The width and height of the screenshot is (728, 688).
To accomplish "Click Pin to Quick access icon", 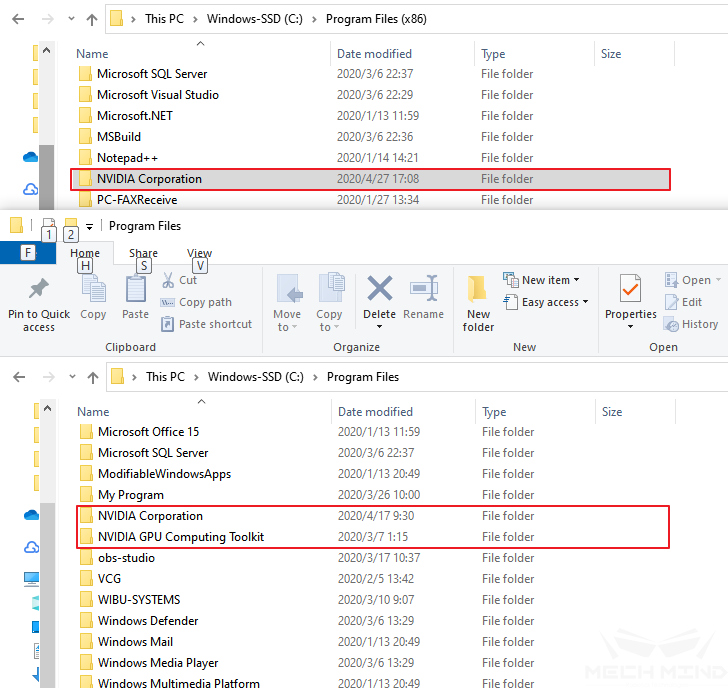I will 39,289.
